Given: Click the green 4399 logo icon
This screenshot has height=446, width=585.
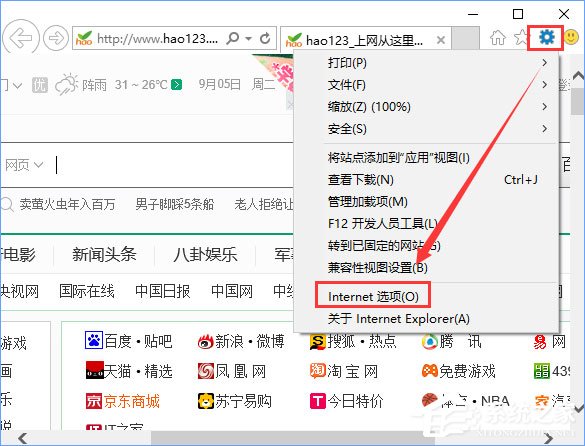Looking at the screenshot, I should click(x=542, y=371).
